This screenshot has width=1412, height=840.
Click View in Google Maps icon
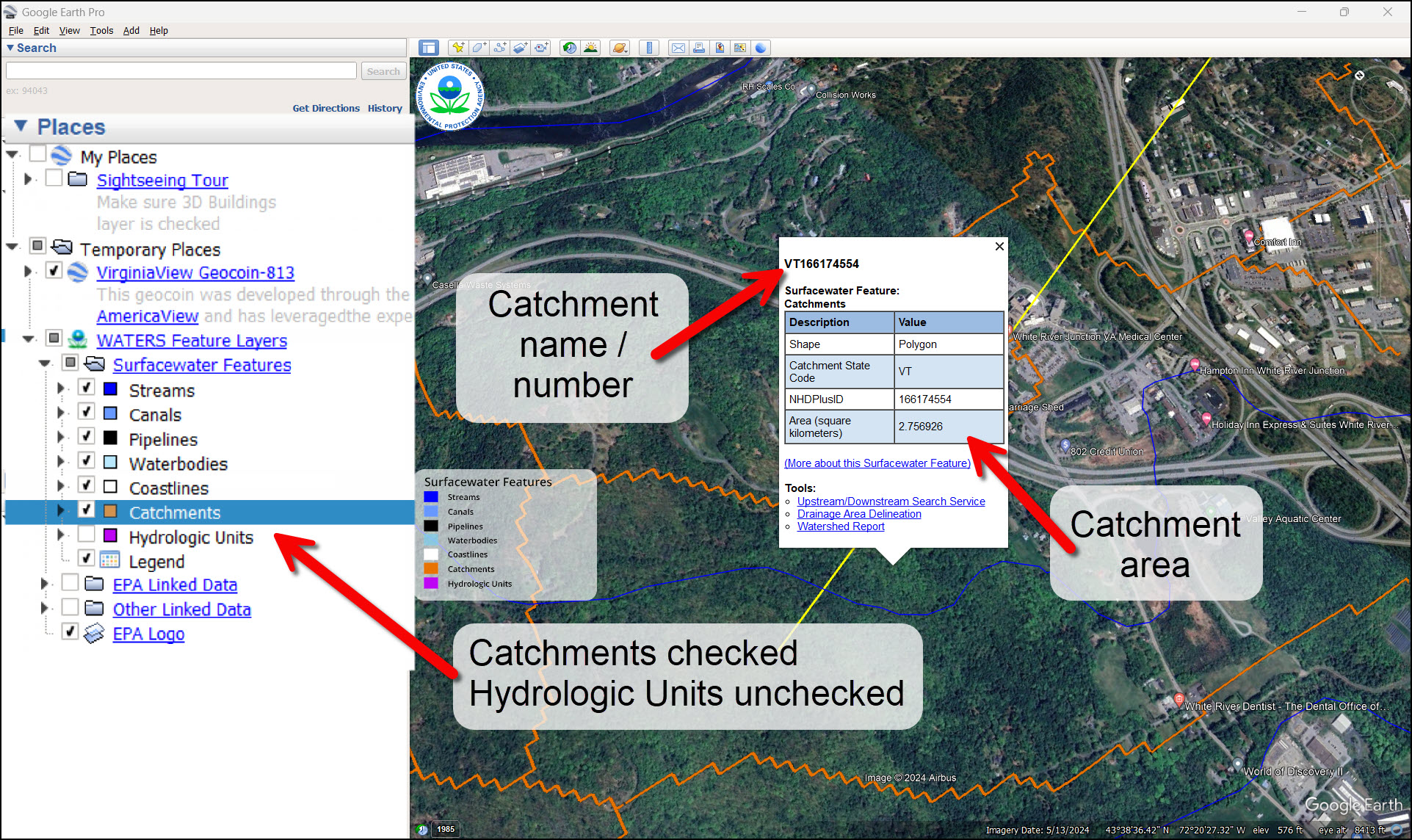coord(740,48)
